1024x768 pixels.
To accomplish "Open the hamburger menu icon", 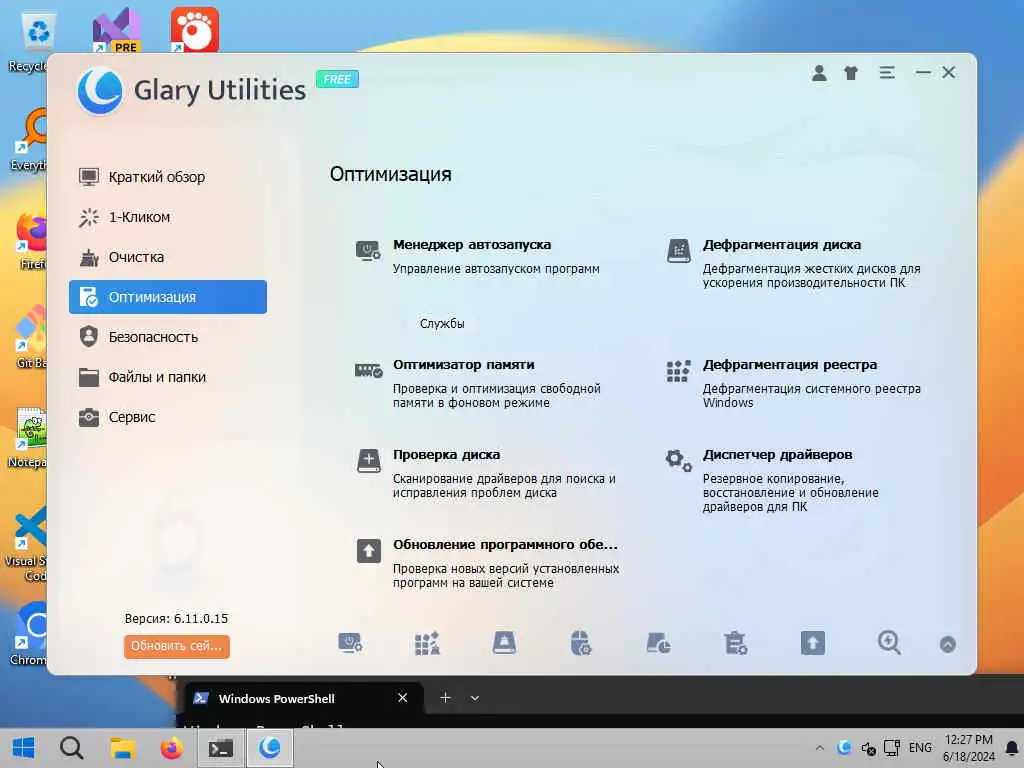I will coord(887,73).
